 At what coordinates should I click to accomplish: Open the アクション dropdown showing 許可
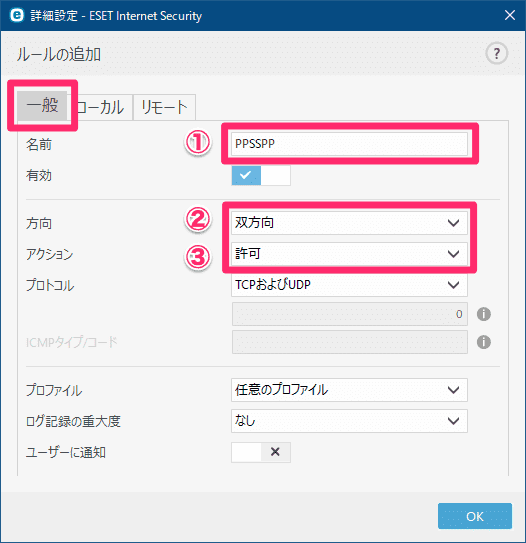349,254
